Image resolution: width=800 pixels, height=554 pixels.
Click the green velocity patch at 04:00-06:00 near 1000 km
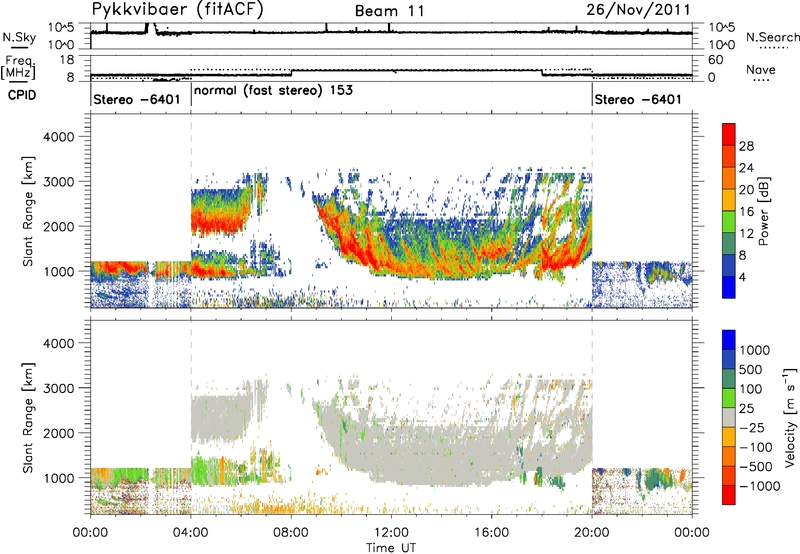(x=207, y=470)
